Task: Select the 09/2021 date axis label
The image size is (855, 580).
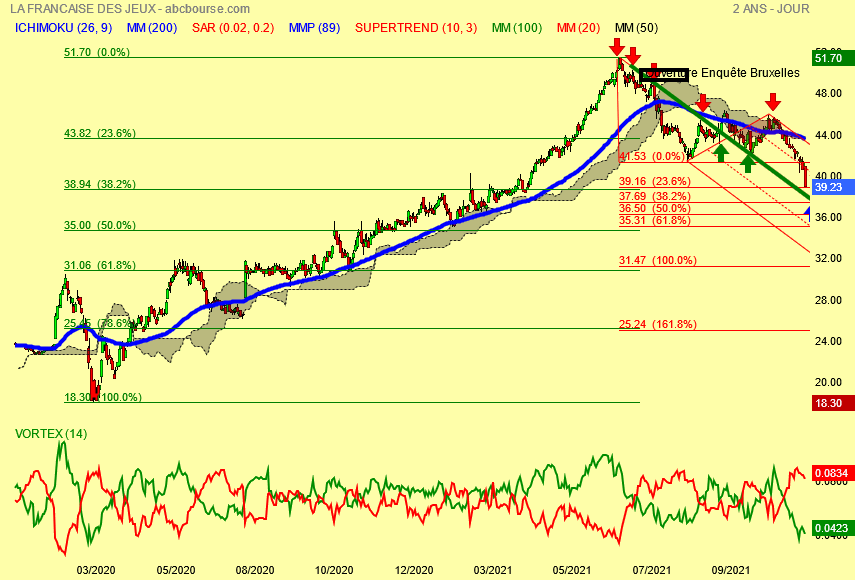Action: pos(731,570)
